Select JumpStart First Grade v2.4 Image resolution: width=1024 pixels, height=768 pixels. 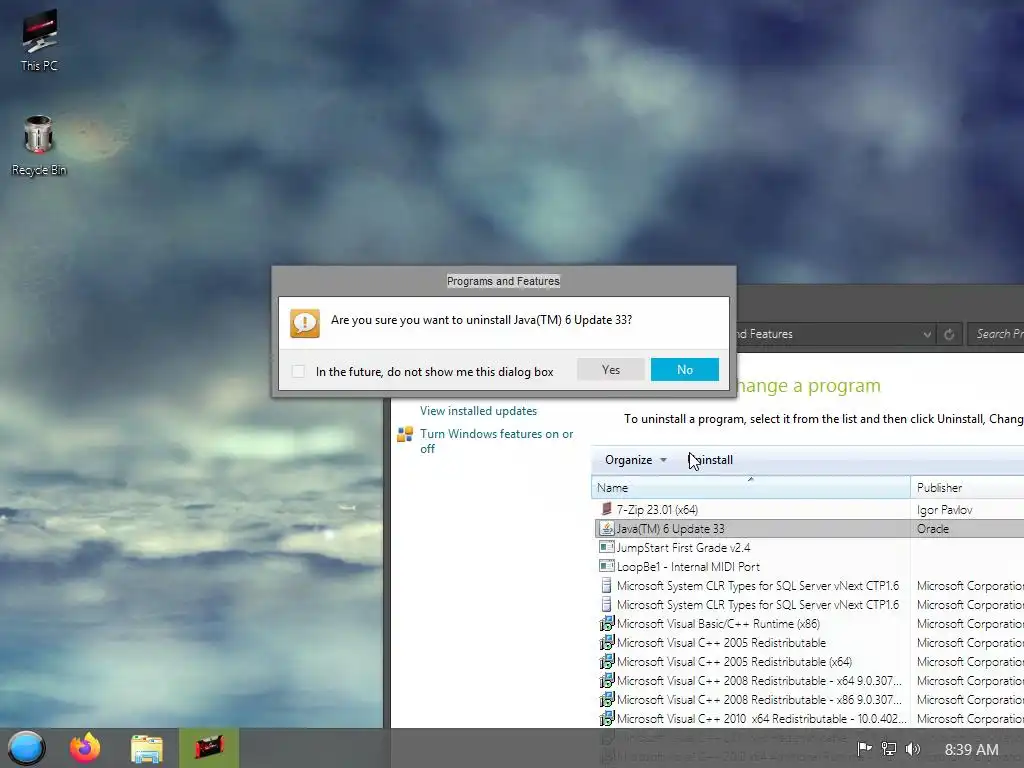click(x=683, y=548)
